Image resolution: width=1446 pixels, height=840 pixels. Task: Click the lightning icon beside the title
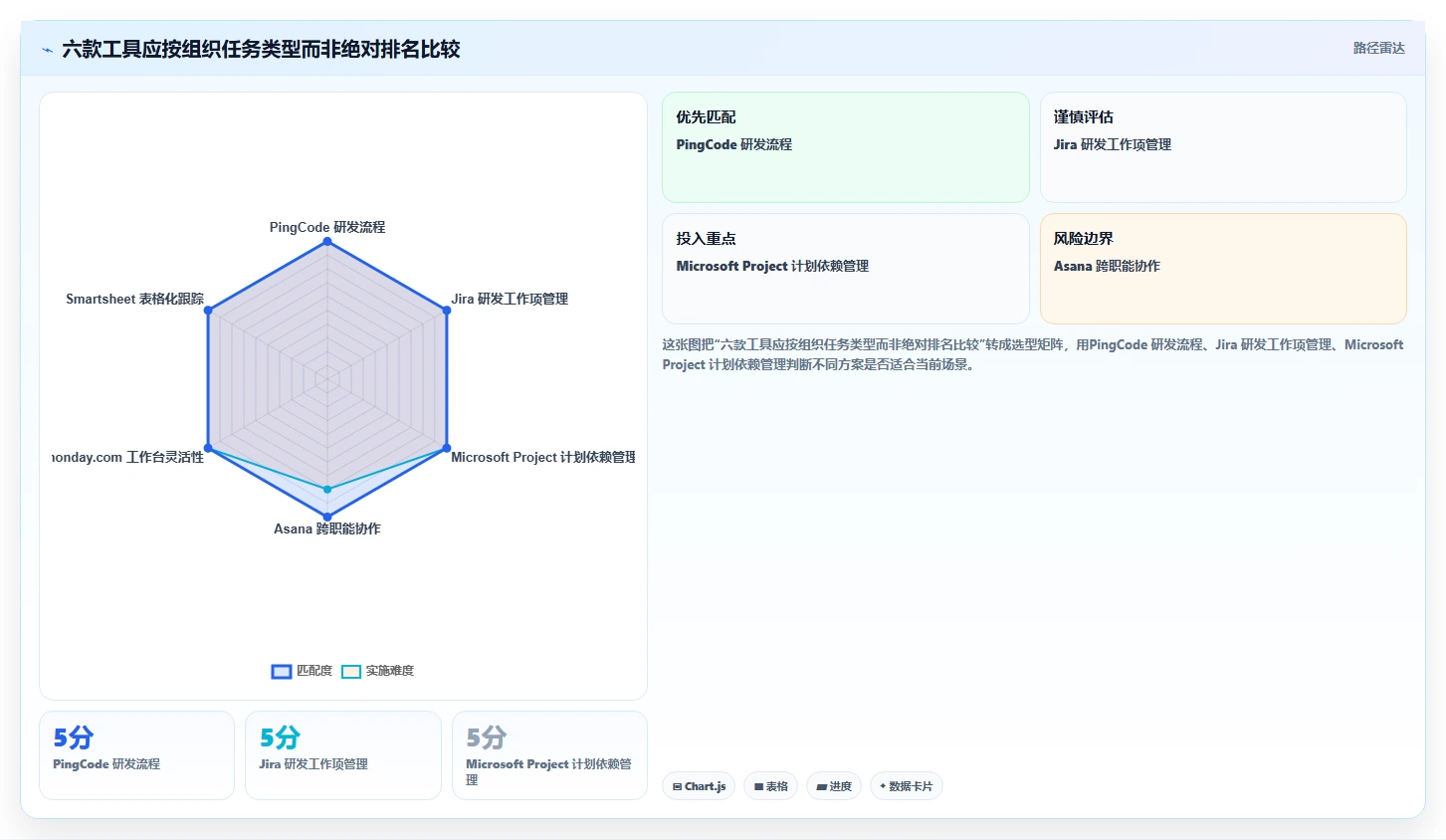[47, 50]
